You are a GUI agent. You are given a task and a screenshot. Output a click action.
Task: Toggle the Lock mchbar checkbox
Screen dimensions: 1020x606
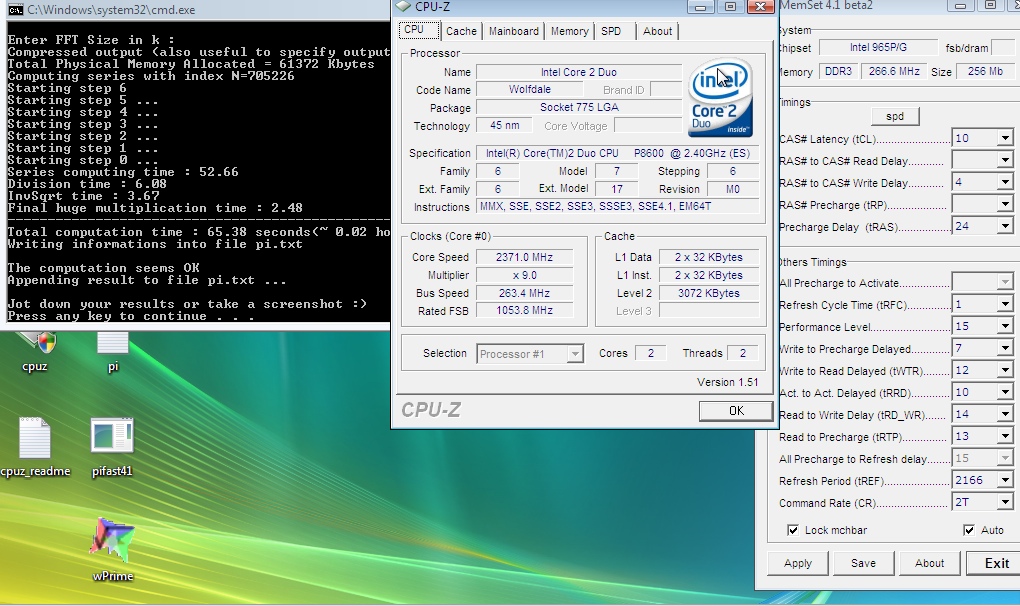pyautogui.click(x=793, y=530)
